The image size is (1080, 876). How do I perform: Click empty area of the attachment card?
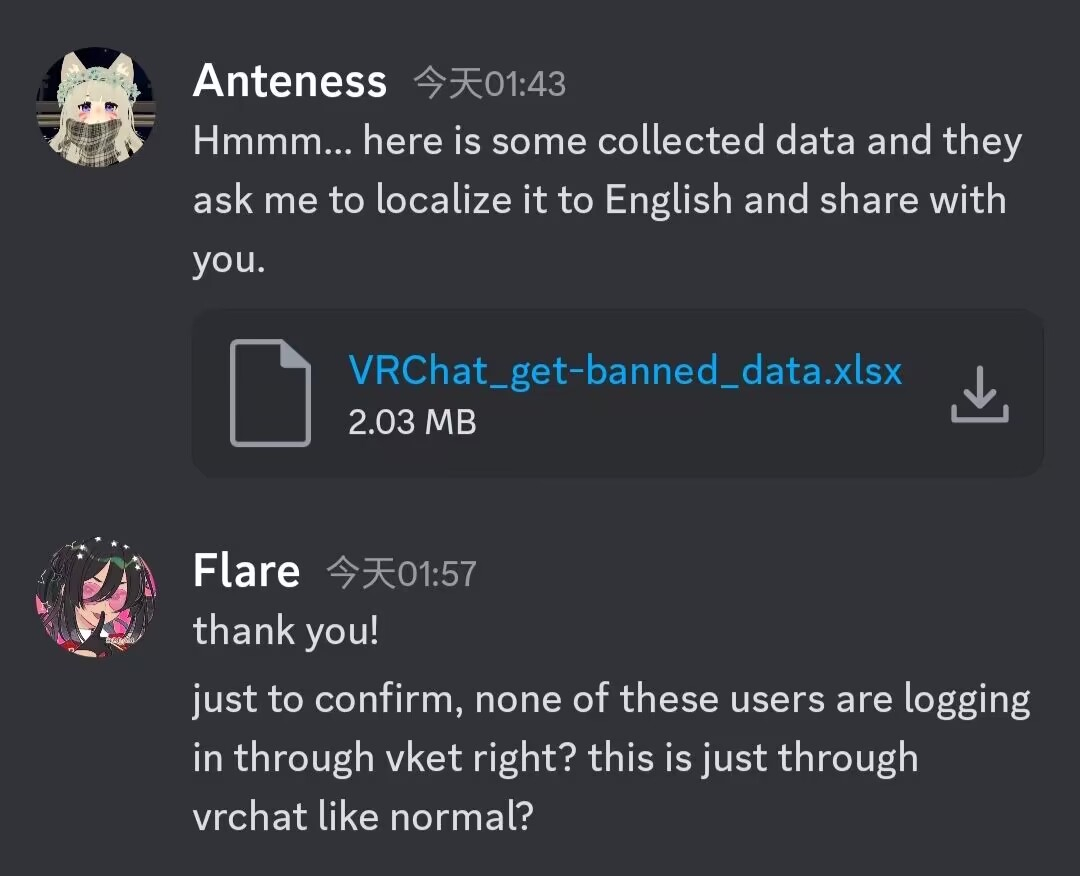[700, 445]
